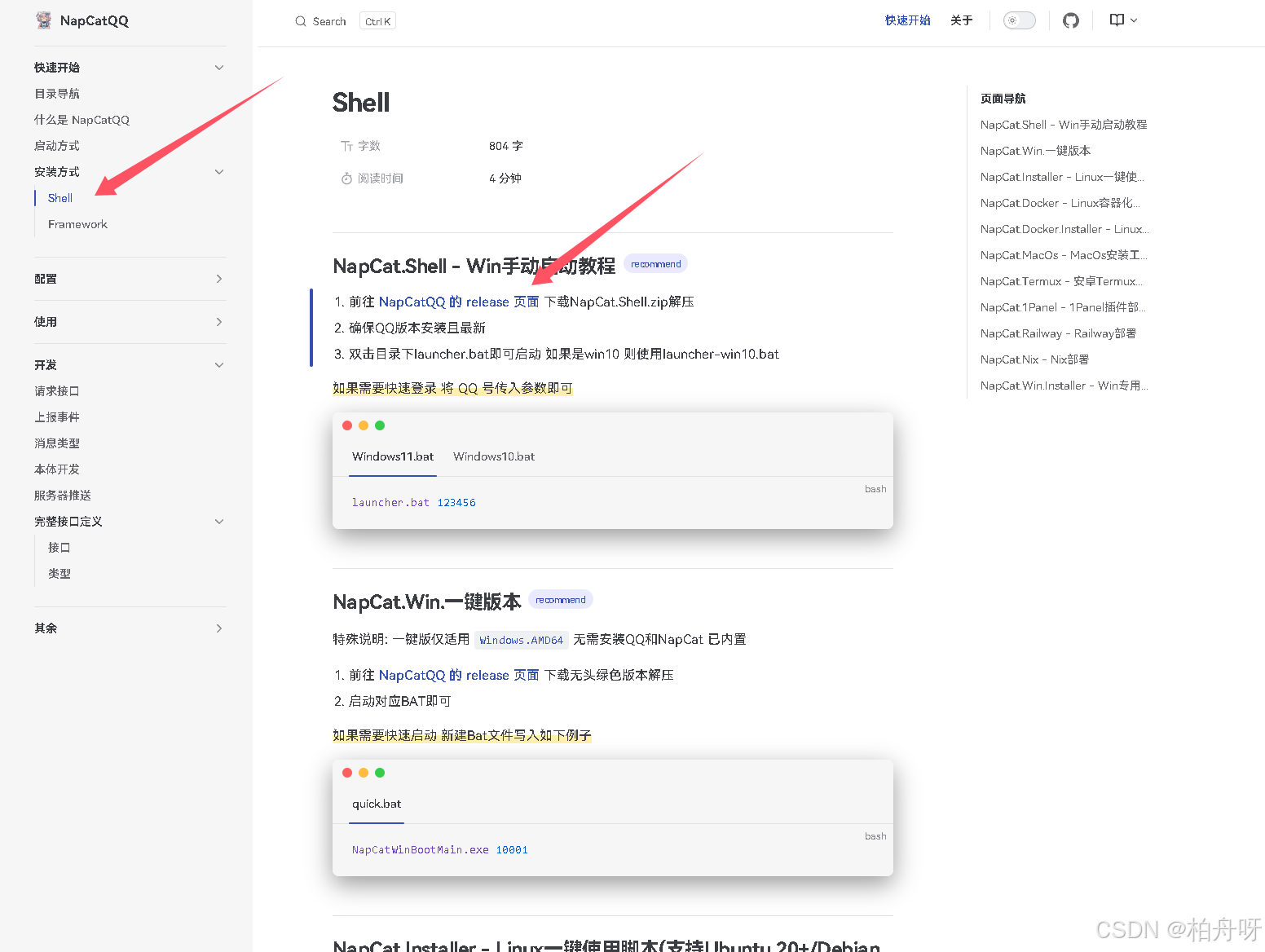Open the GitHub repository icon
1265x952 pixels.
(1071, 20)
